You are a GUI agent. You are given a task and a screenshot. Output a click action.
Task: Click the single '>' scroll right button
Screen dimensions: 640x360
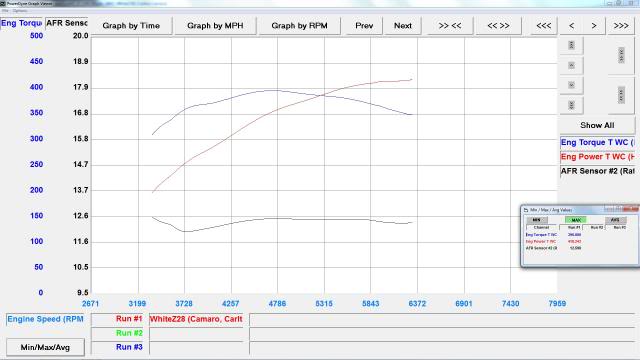click(x=594, y=26)
